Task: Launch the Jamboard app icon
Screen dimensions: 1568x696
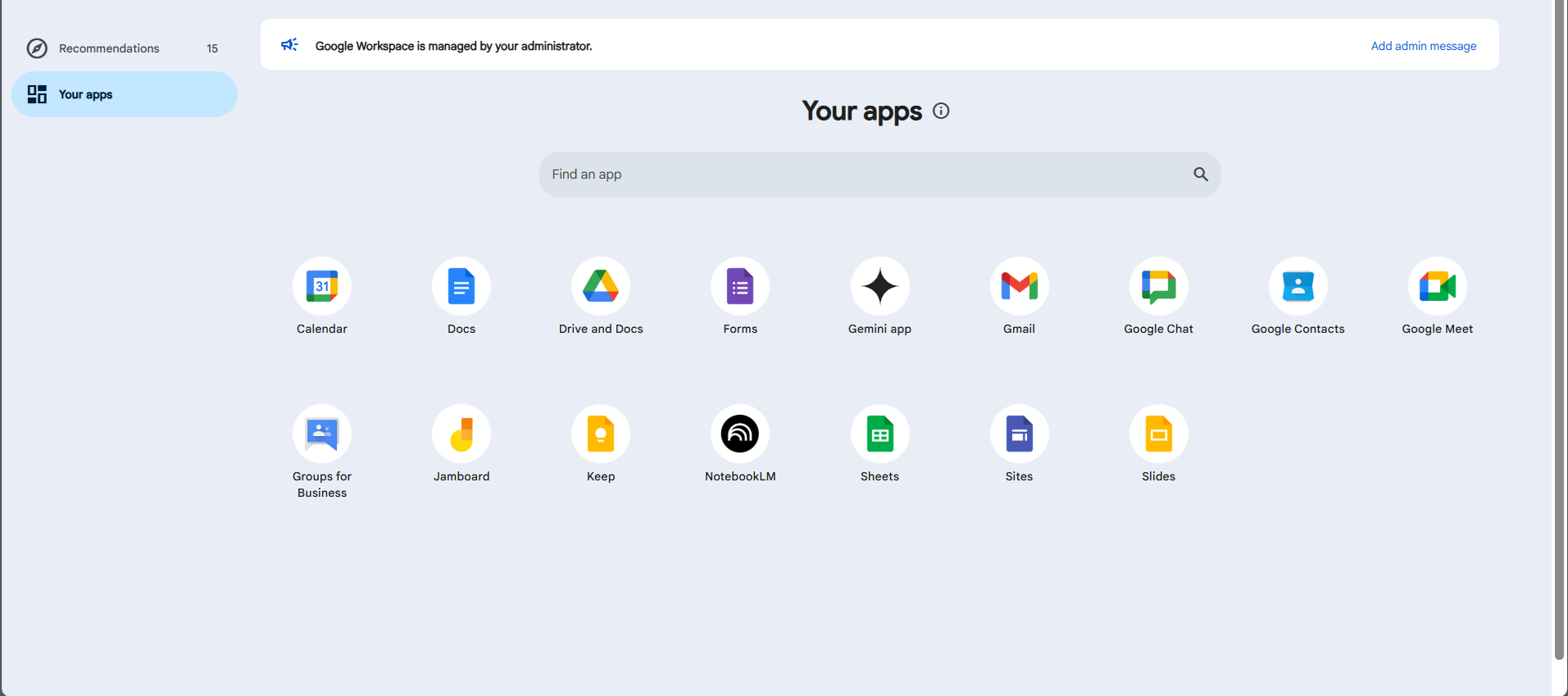Action: (x=461, y=434)
